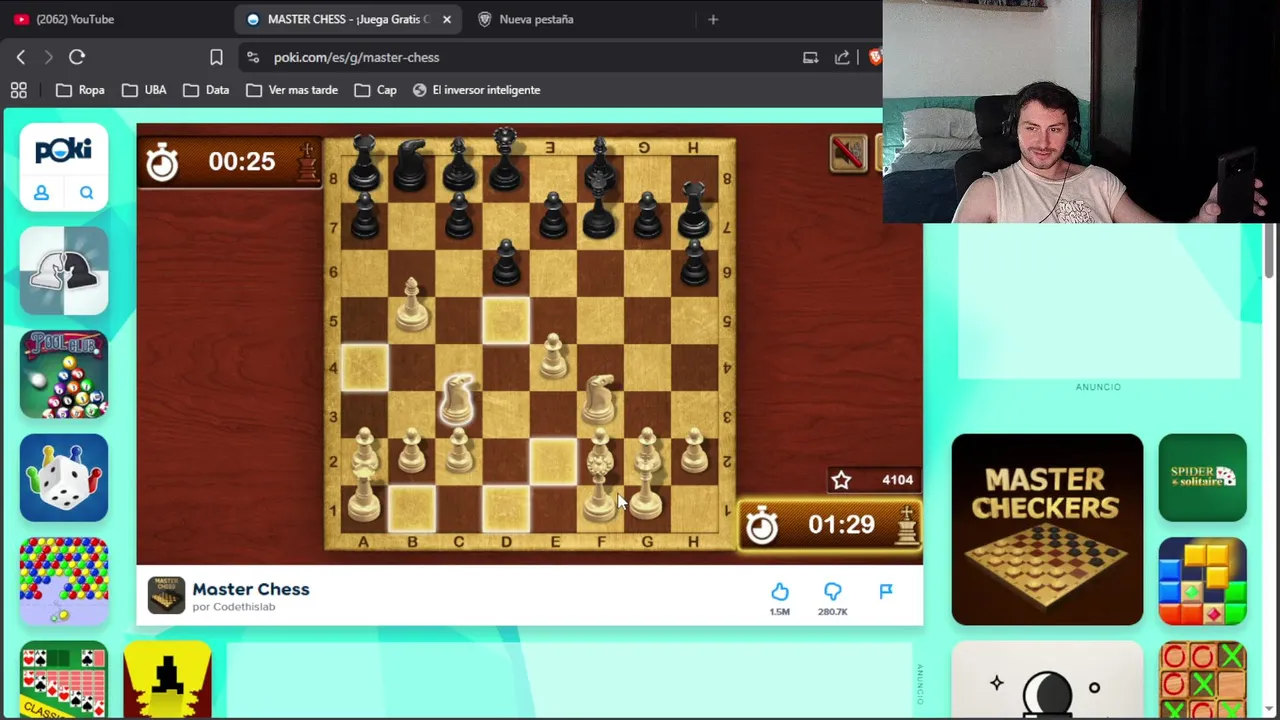Open Pool Club game thumbnail

[x=64, y=374]
